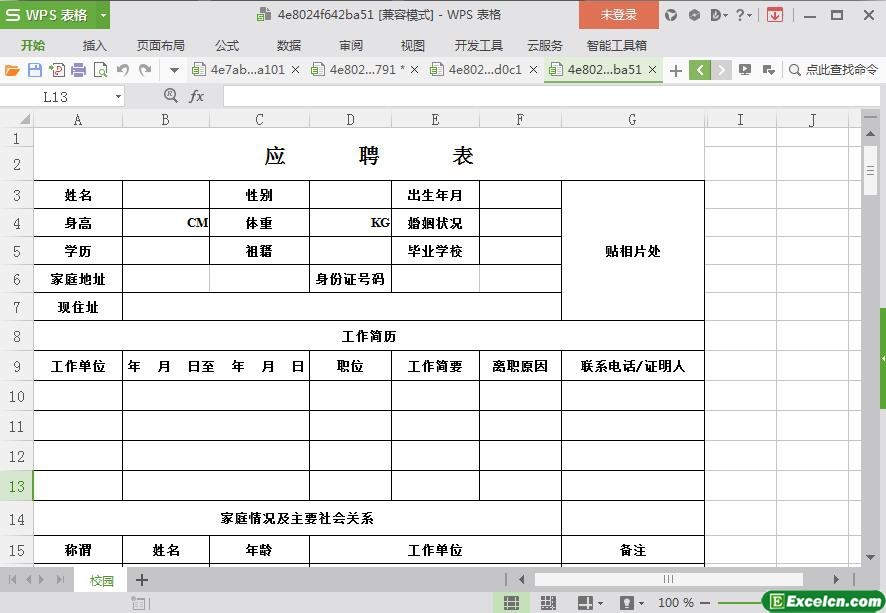Click the 未登录 login button

click(x=618, y=15)
